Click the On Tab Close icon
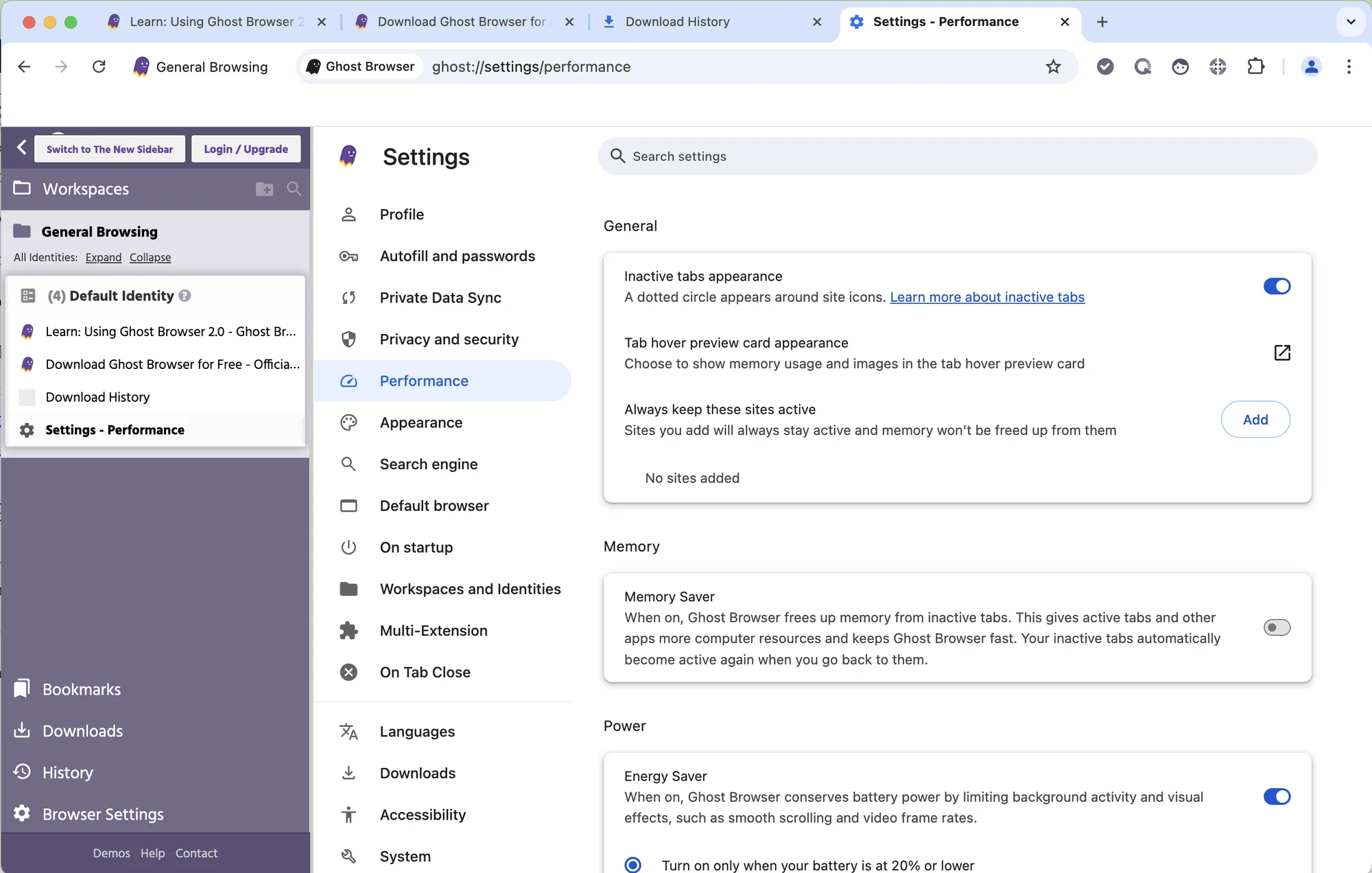Screen dimensions: 1372x873 pos(349,672)
